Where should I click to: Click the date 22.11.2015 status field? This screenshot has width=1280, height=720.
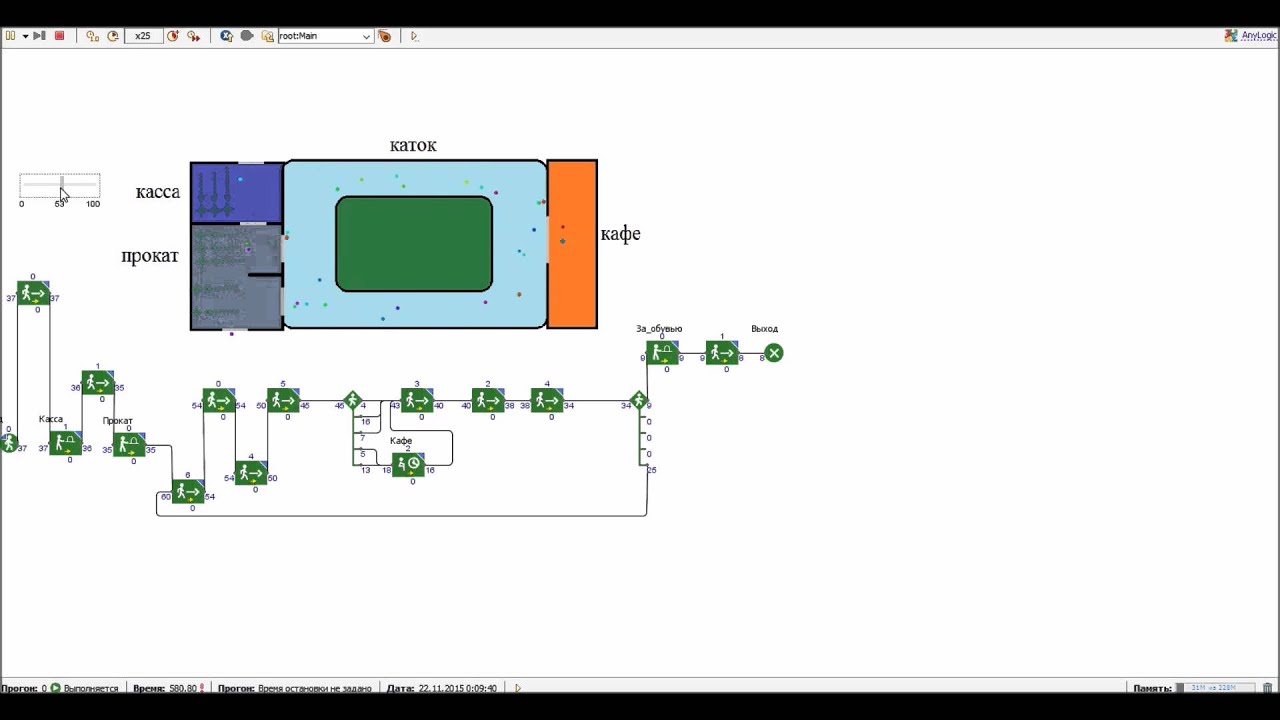click(x=442, y=688)
